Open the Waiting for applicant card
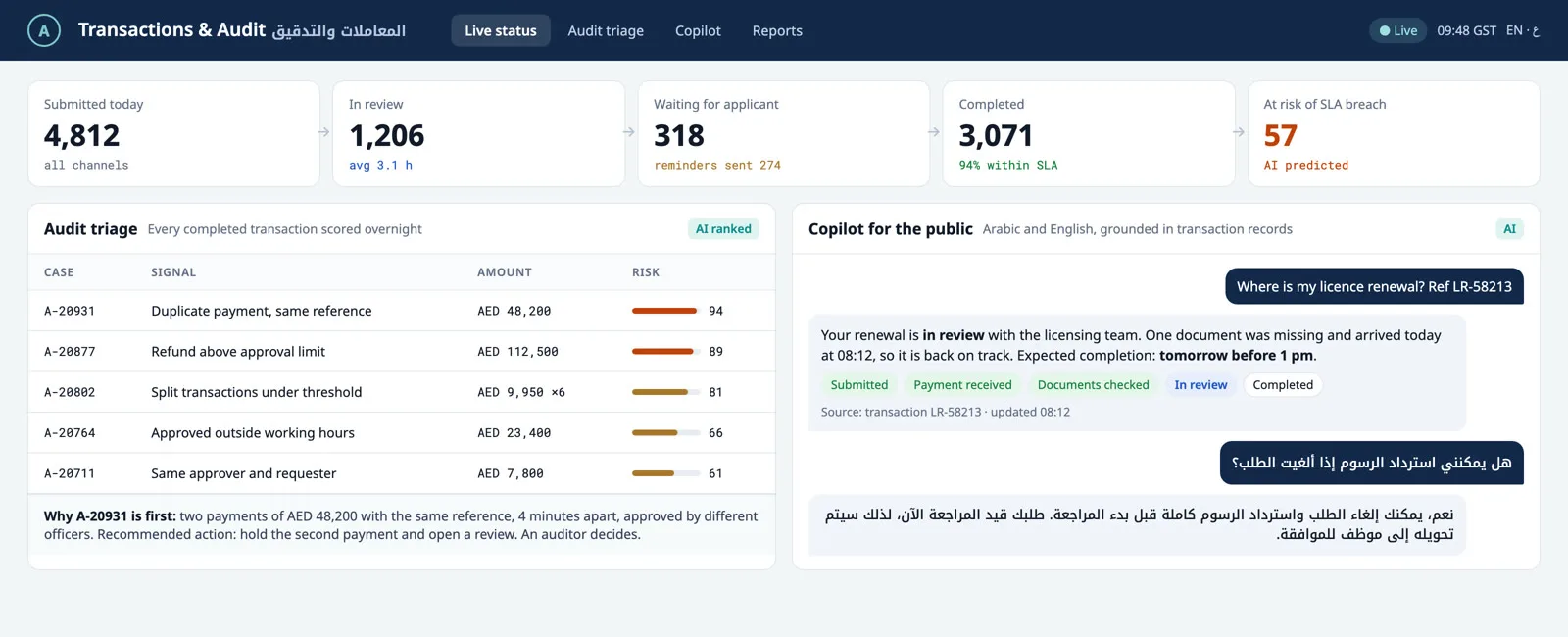Image resolution: width=1568 pixels, height=637 pixels. pos(783,133)
